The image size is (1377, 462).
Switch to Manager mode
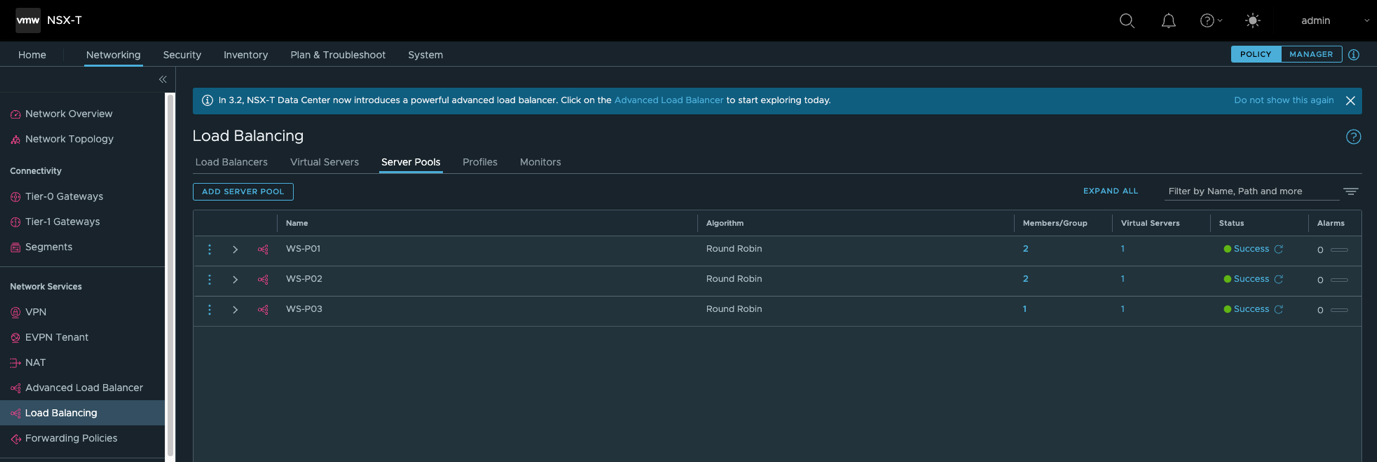pos(1311,54)
